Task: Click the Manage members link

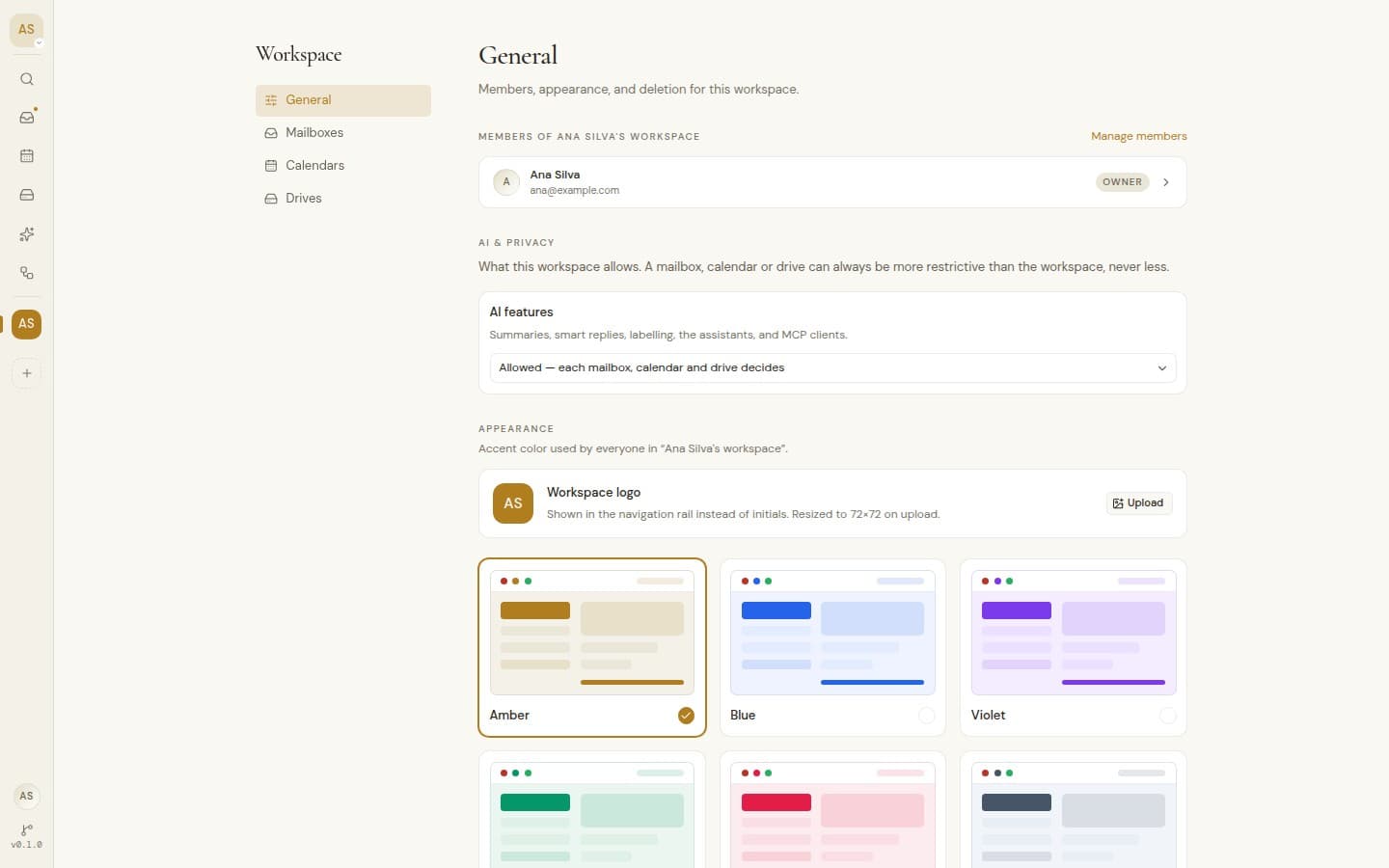Action: [1138, 136]
